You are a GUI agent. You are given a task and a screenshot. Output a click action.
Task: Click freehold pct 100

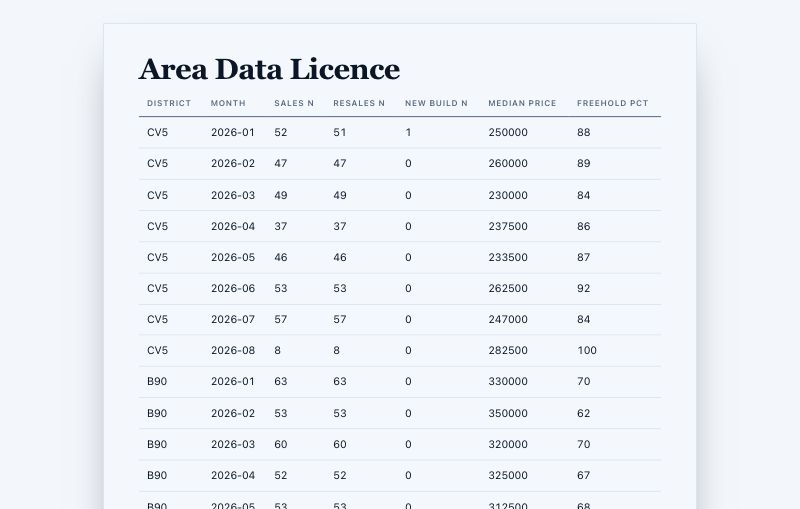[587, 351]
